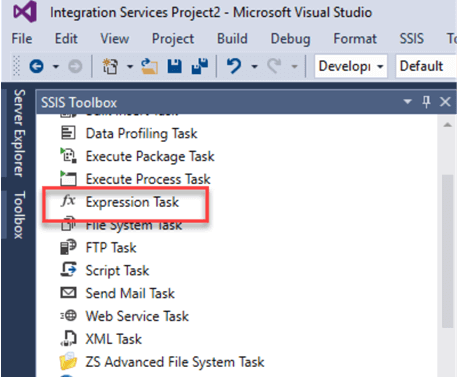Viewport: 458px width, 377px height.
Task: Click the Navigate Backward arrow
Action: (x=36, y=66)
